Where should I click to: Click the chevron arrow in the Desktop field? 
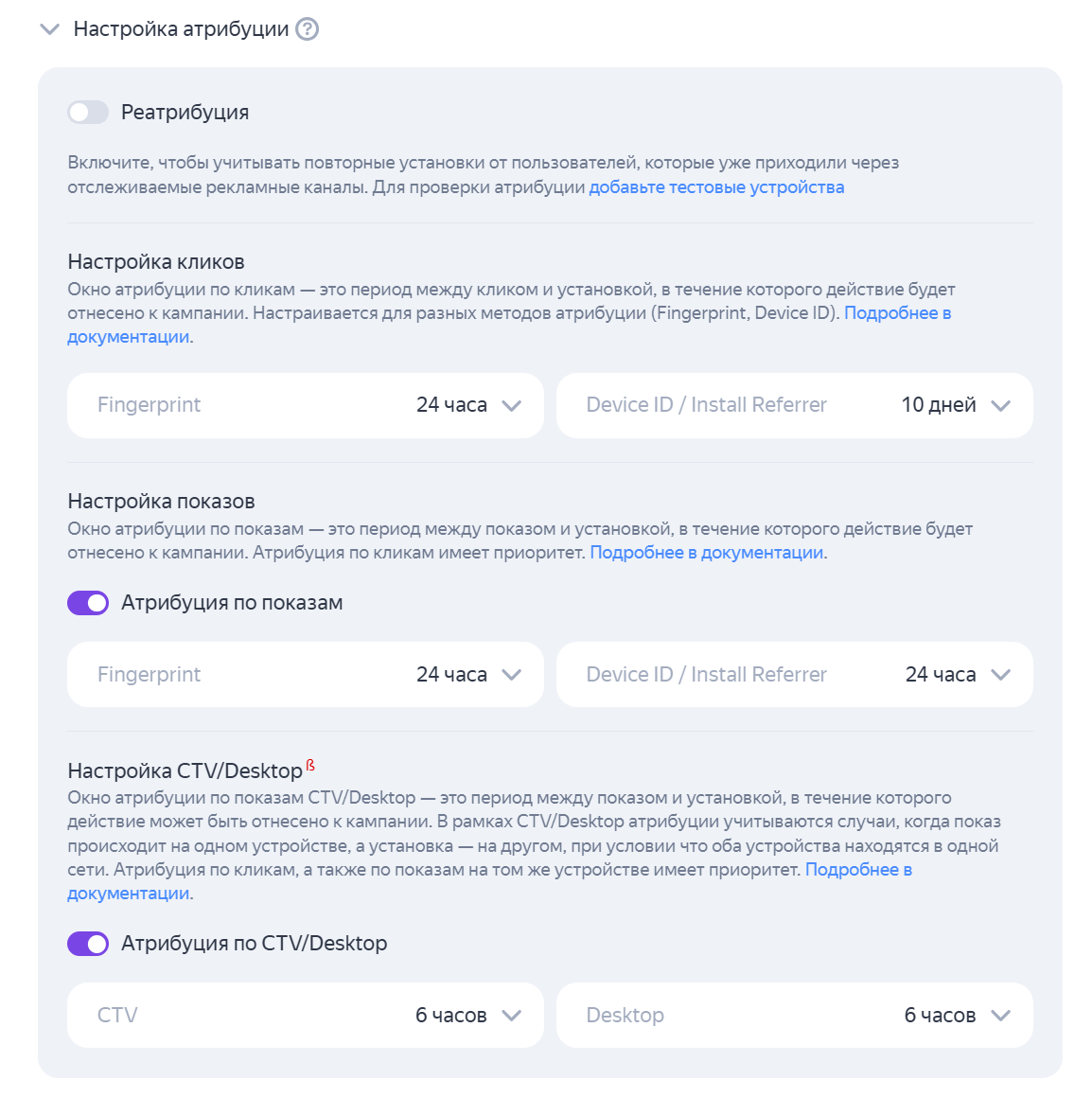click(x=1001, y=1016)
